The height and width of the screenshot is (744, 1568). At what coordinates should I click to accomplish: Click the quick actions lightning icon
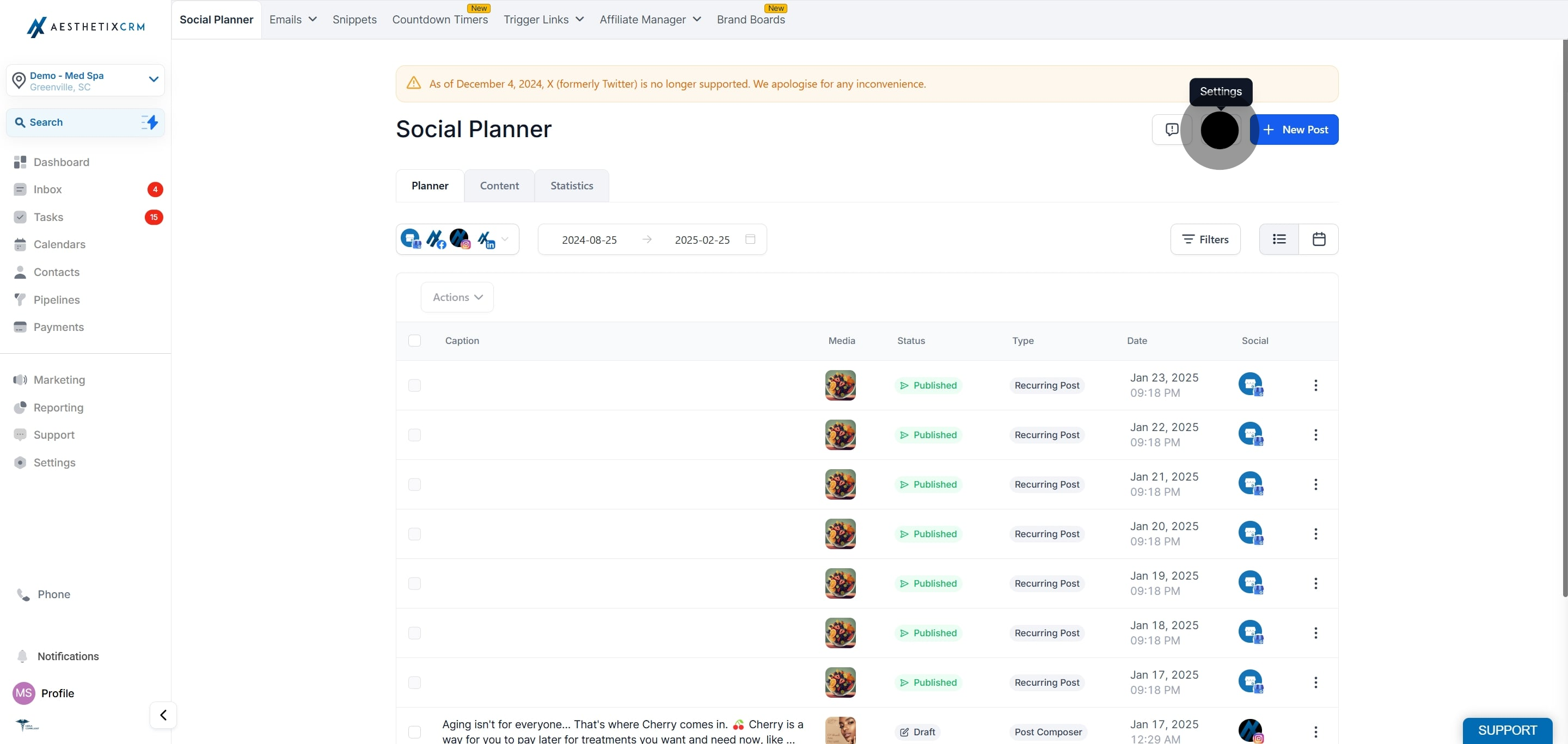(150, 122)
